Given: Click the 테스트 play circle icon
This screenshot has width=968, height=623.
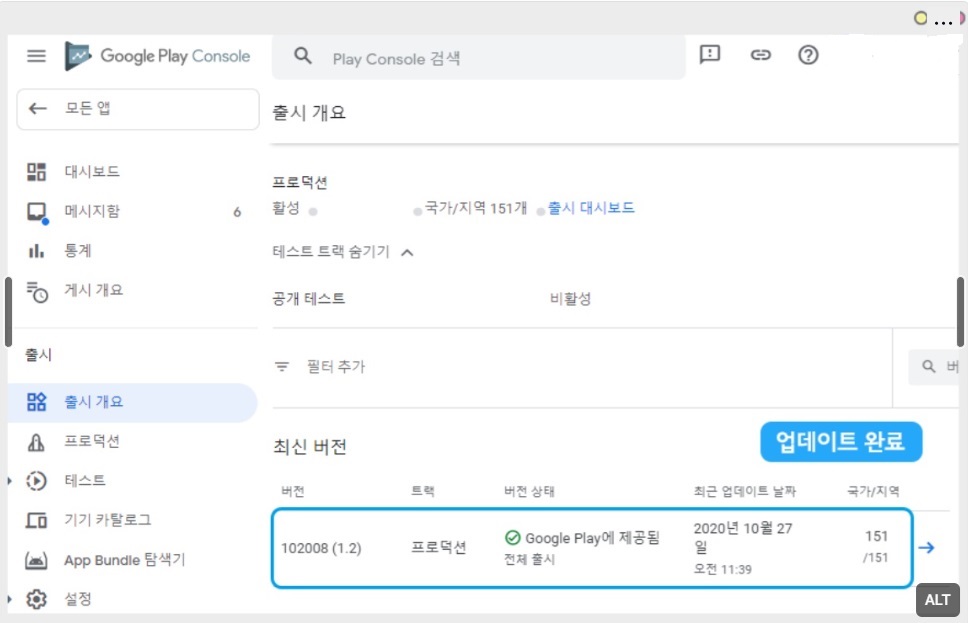Looking at the screenshot, I should [x=36, y=481].
